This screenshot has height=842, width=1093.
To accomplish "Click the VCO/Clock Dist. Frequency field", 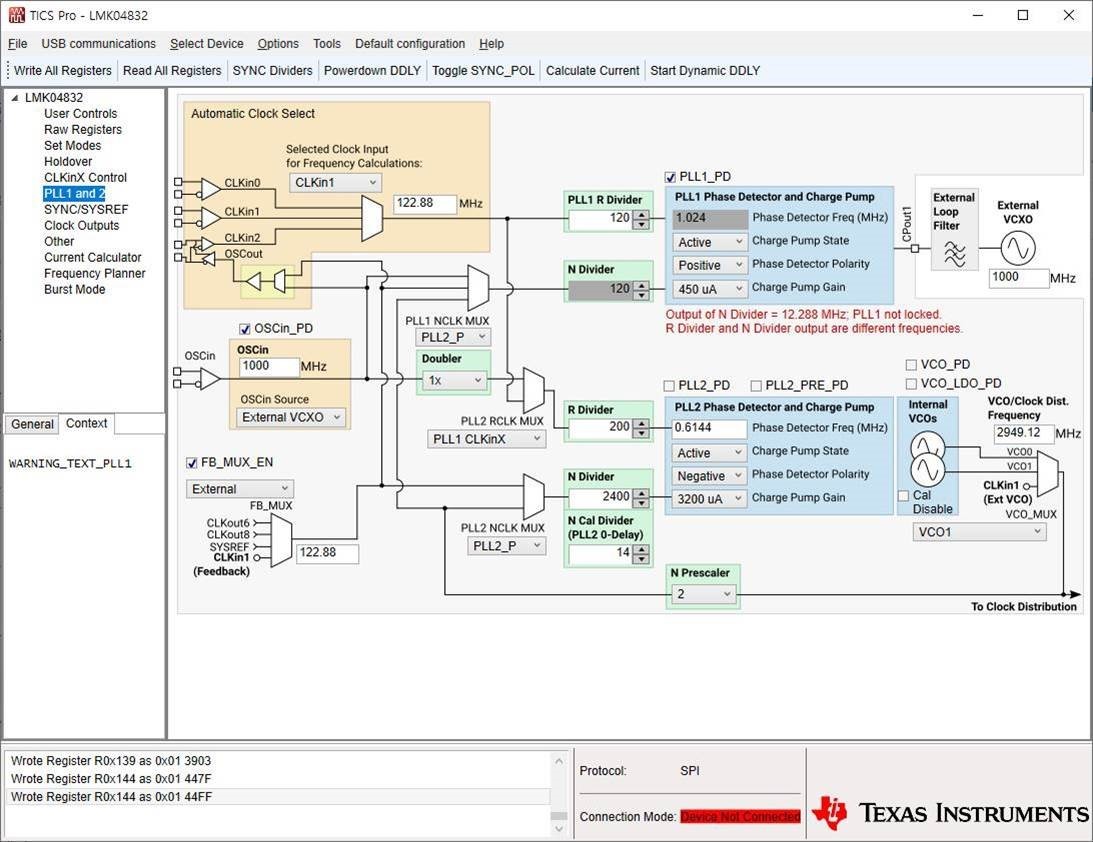I will [1023, 433].
